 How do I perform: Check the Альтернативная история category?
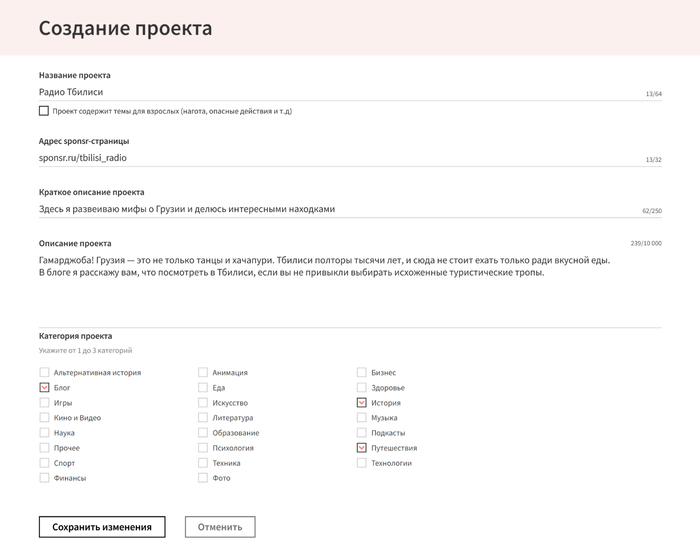[x=44, y=372]
